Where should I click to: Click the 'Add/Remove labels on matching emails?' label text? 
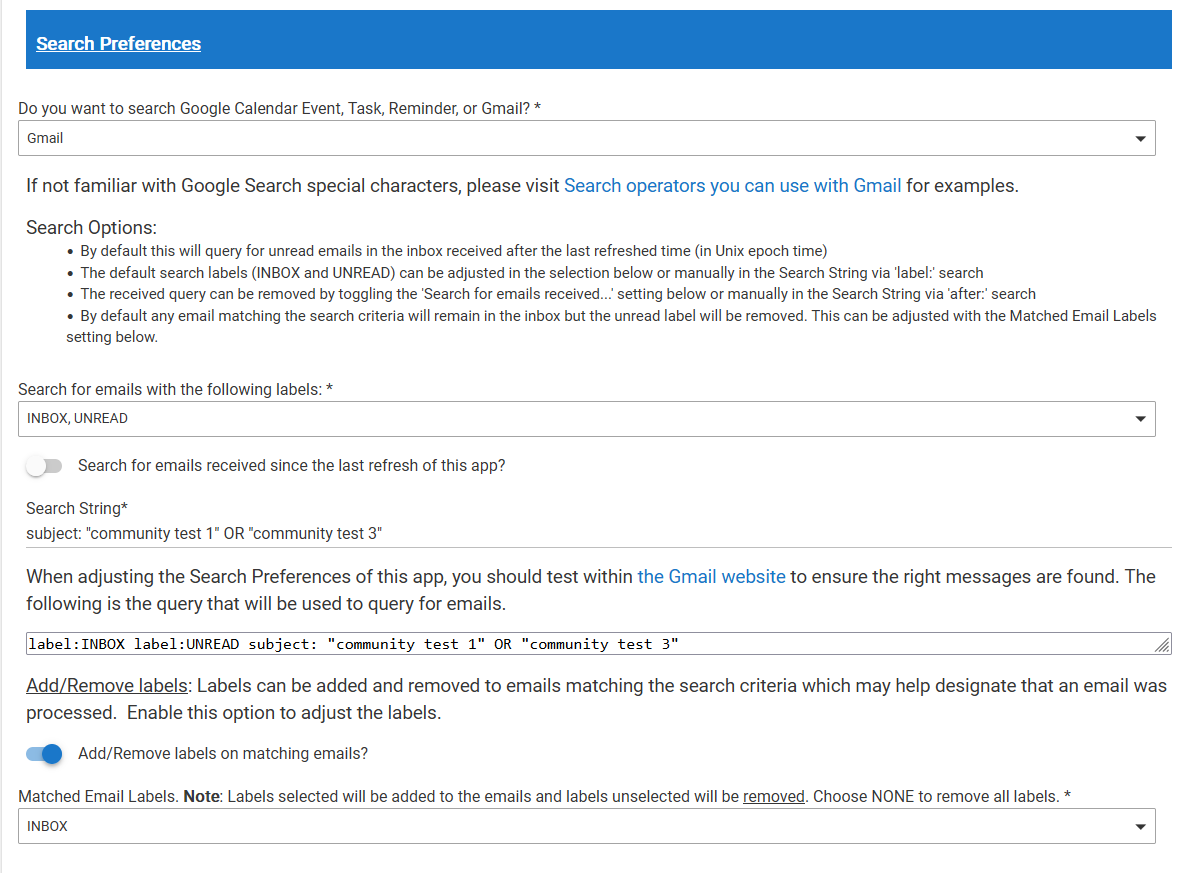(222, 754)
